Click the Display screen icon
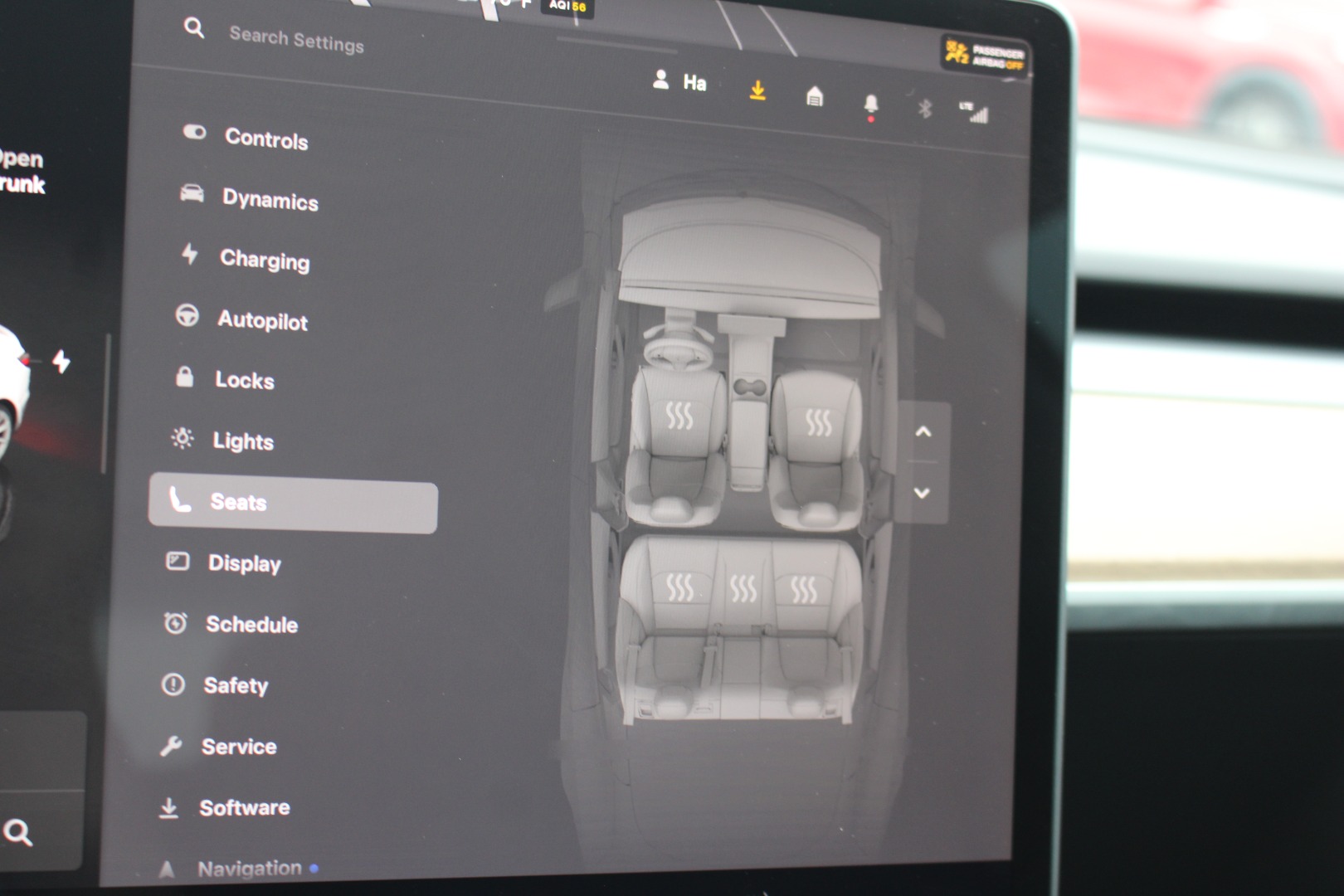 tap(178, 561)
